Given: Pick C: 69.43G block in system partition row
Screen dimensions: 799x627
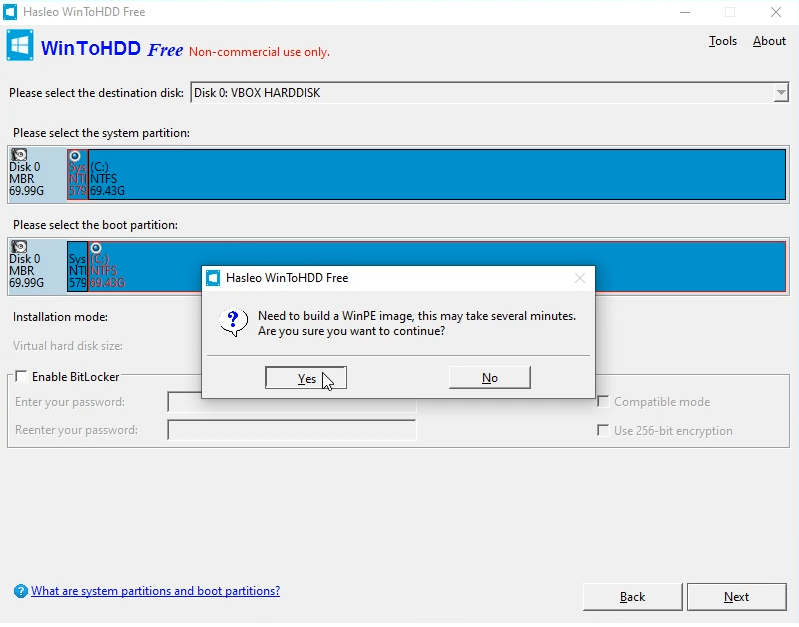Looking at the screenshot, I should pyautogui.click(x=437, y=174).
